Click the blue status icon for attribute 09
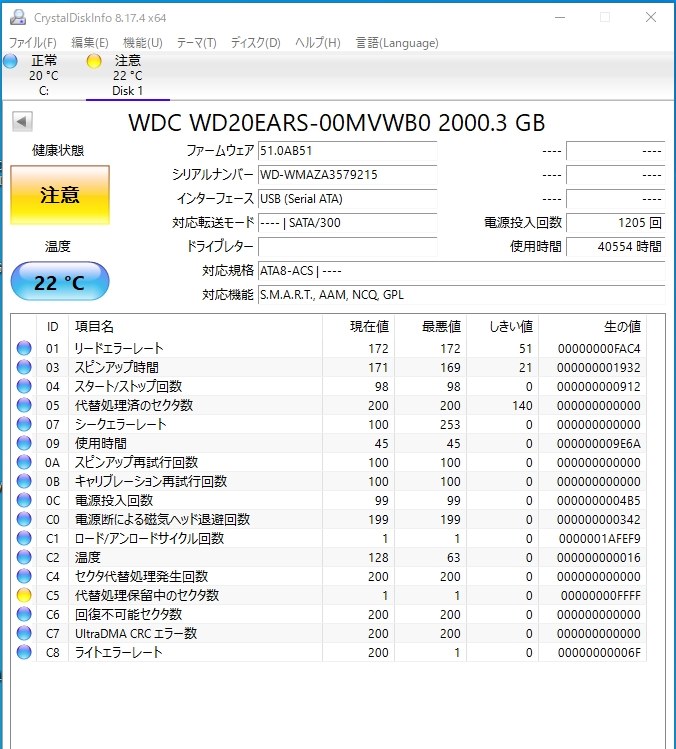This screenshot has width=676, height=749. point(24,443)
